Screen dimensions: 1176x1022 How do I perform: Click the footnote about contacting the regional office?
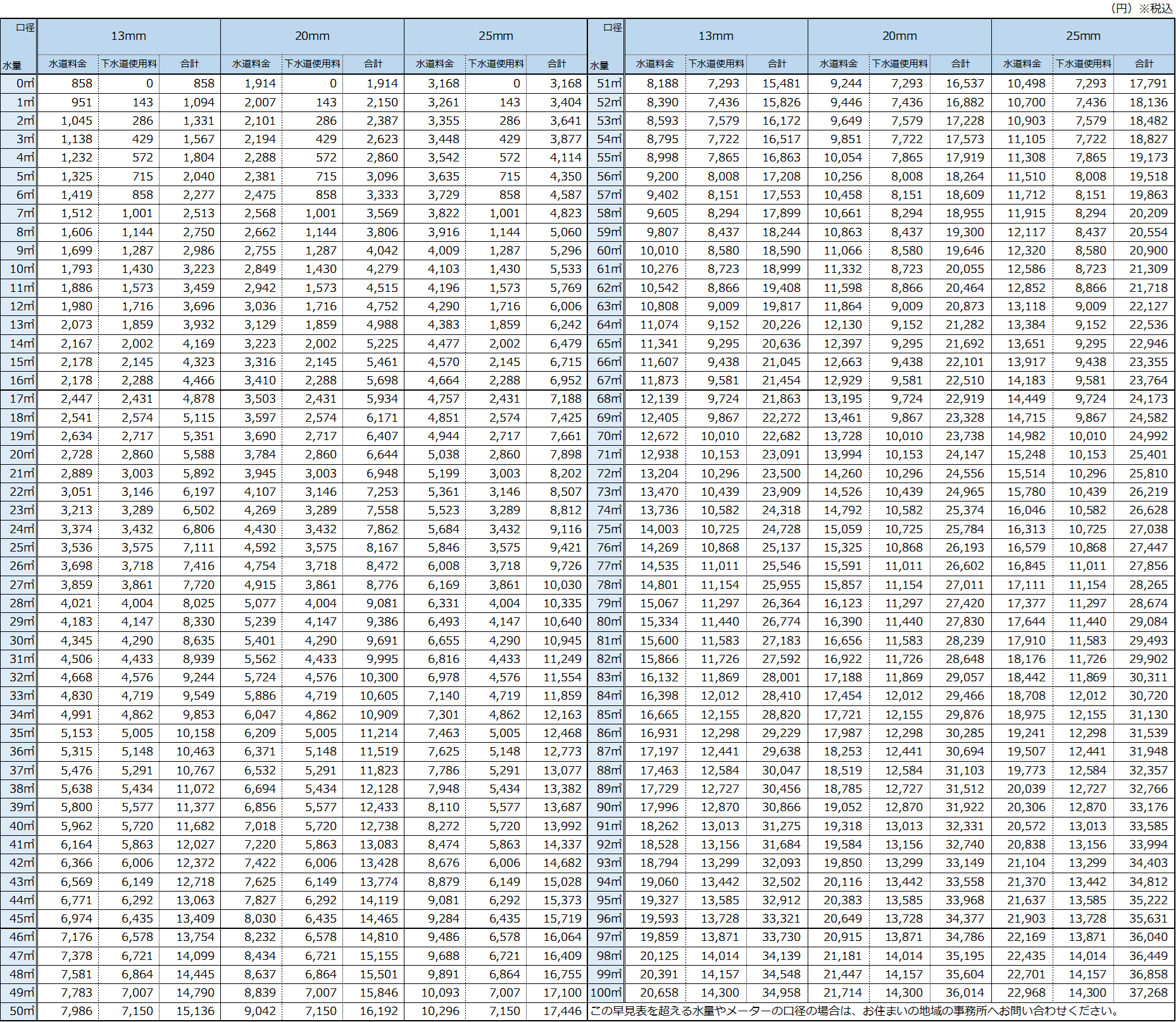coord(854,1011)
